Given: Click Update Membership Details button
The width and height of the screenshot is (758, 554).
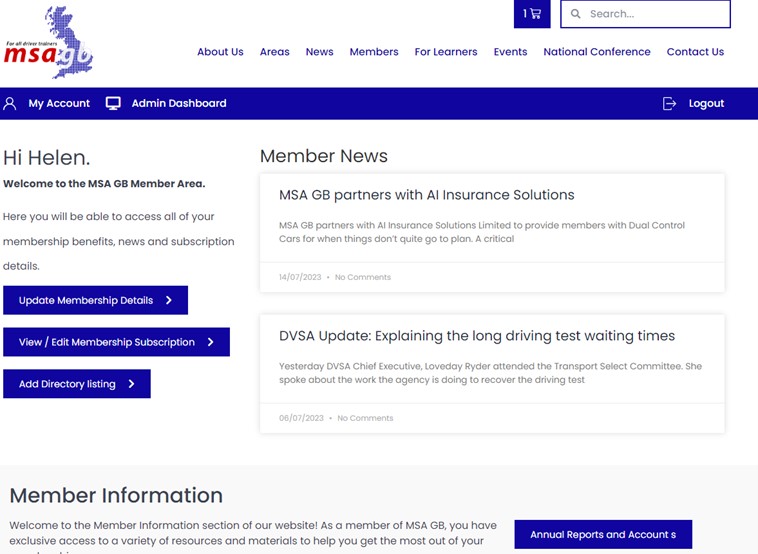Looking at the screenshot, I should (95, 300).
